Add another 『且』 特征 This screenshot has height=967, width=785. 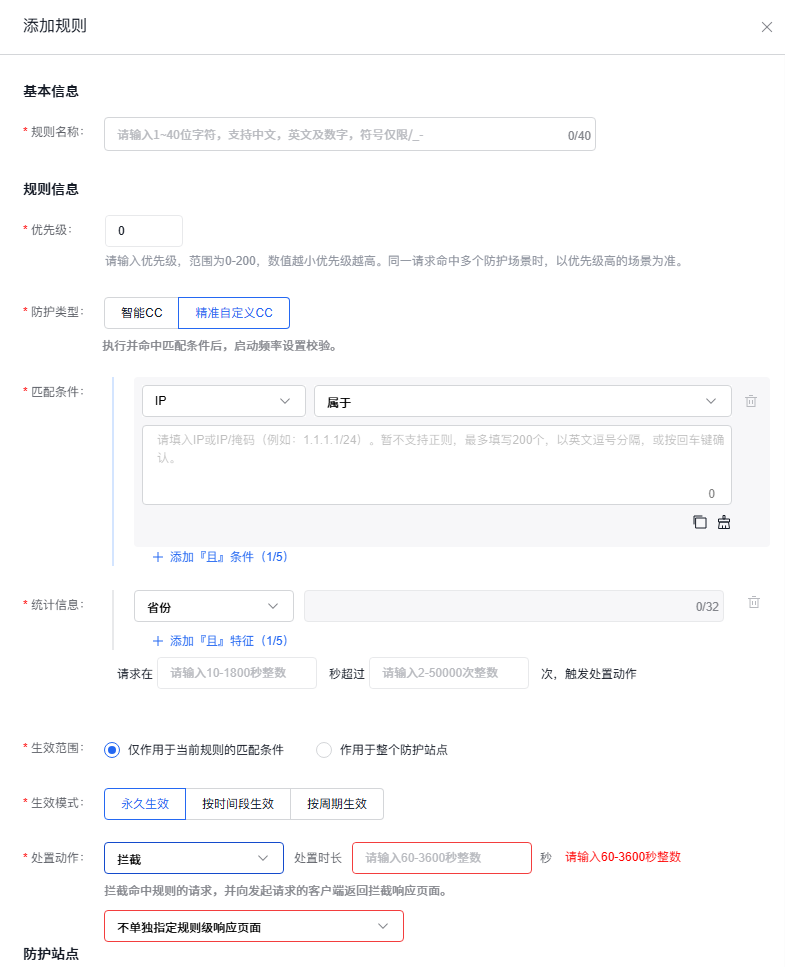[x=220, y=641]
